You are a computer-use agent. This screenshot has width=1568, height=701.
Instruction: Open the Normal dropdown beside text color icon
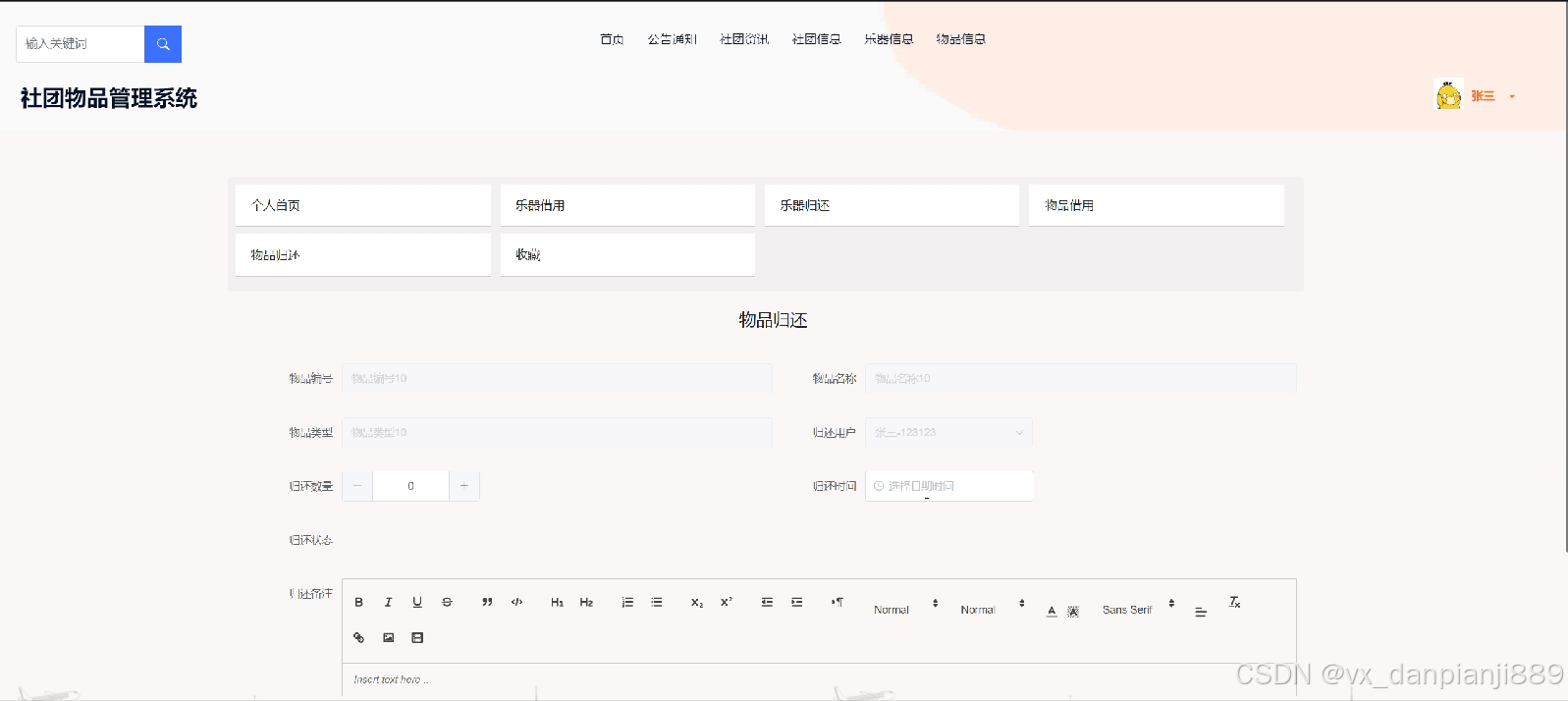993,610
